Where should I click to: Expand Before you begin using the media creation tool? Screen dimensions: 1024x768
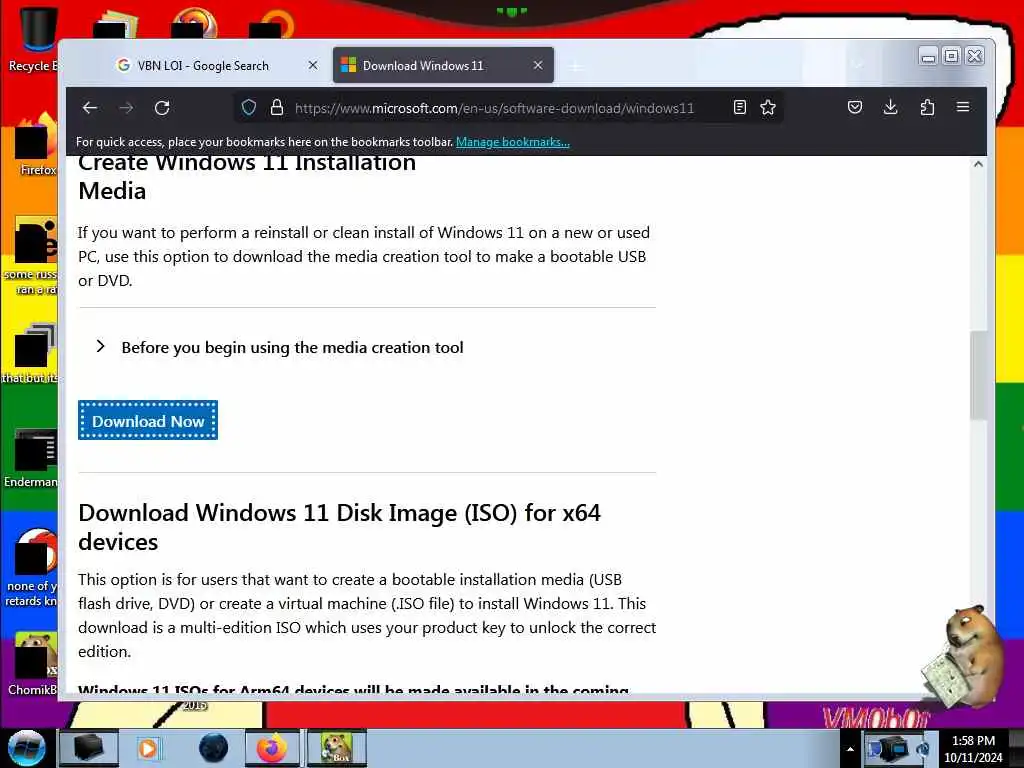pos(280,347)
